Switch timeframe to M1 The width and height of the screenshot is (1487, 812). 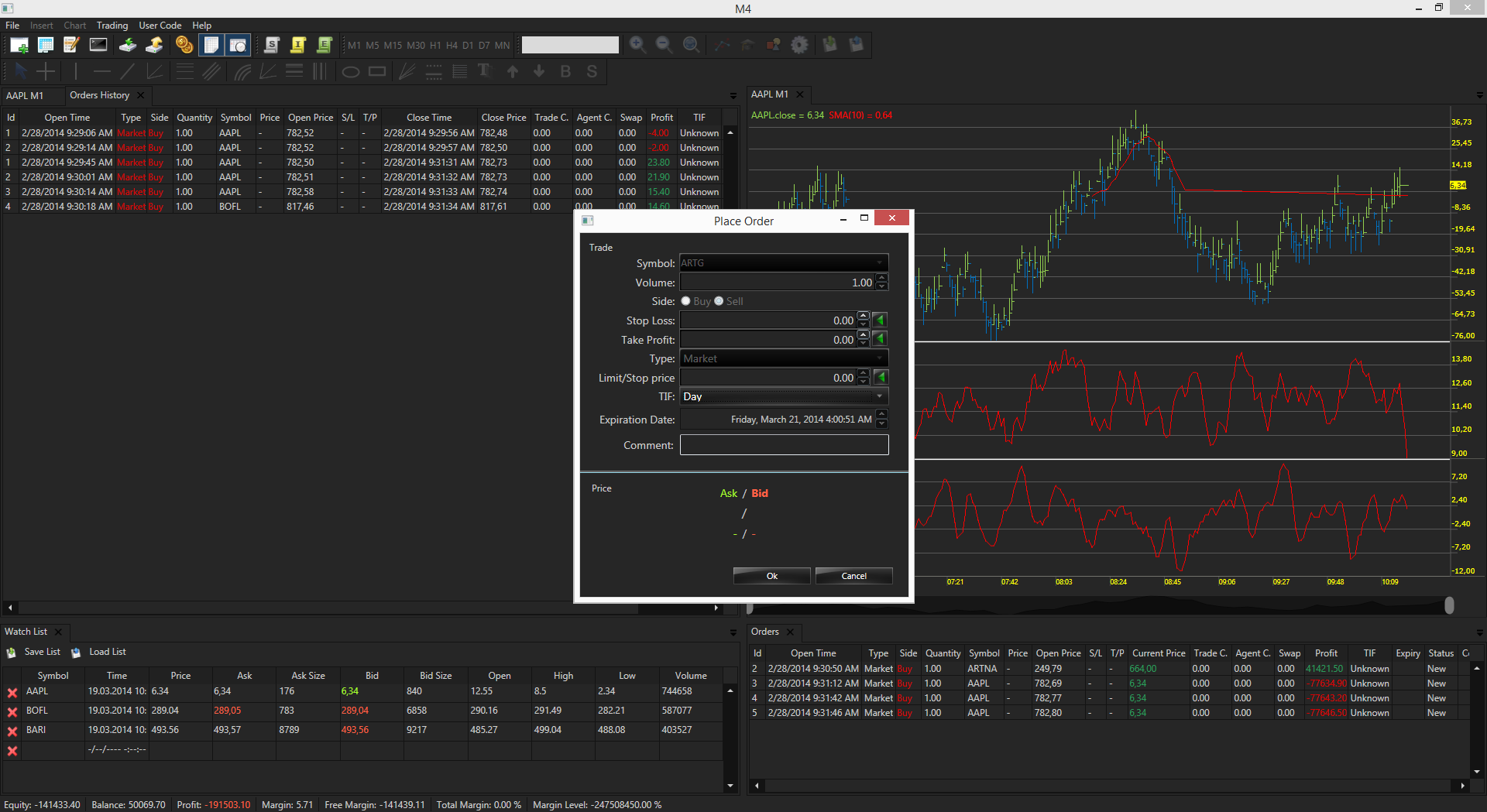[354, 46]
